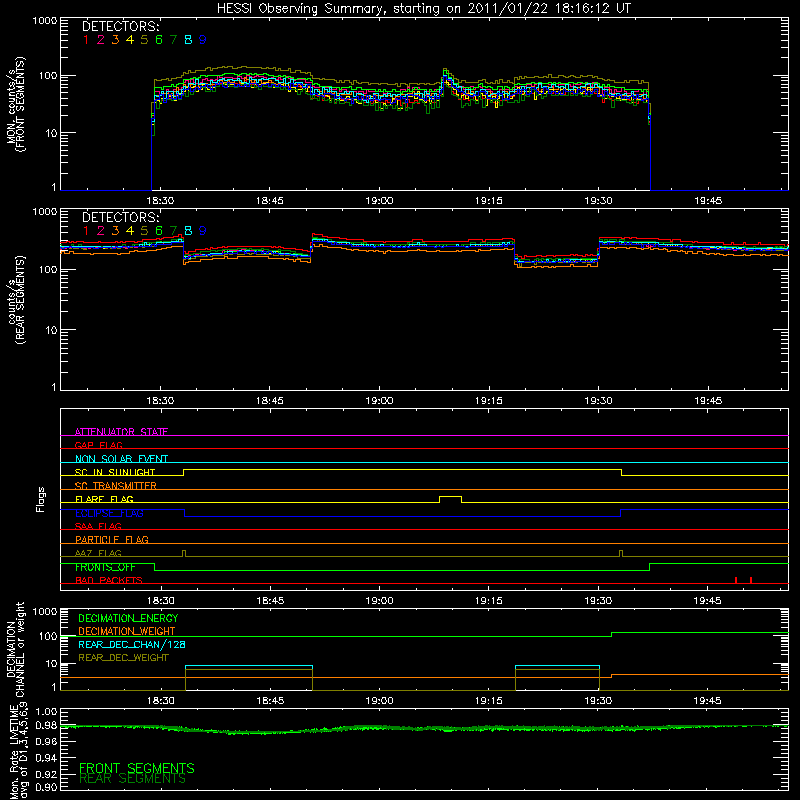Click the FRONTS_OFF flag label
Viewport: 800px width, 800px height.
click(x=105, y=567)
